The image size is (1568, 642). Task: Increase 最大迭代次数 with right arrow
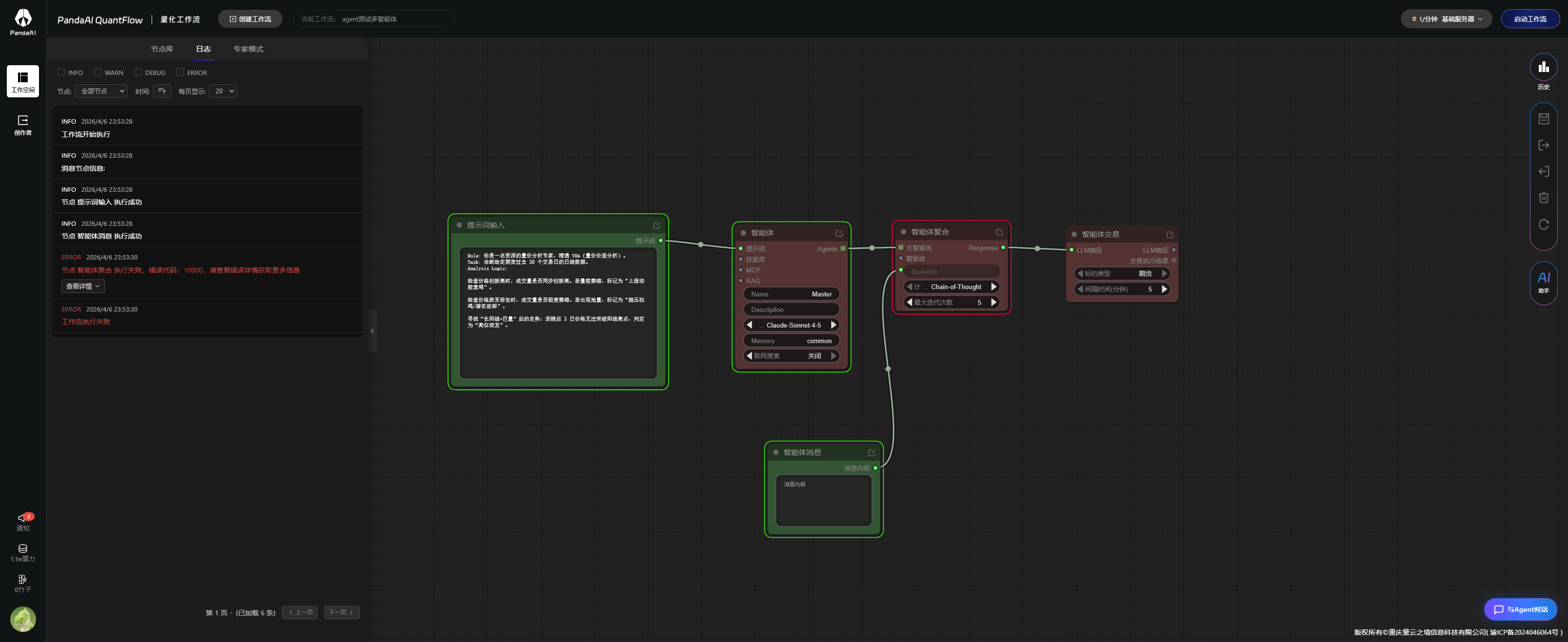(x=993, y=302)
